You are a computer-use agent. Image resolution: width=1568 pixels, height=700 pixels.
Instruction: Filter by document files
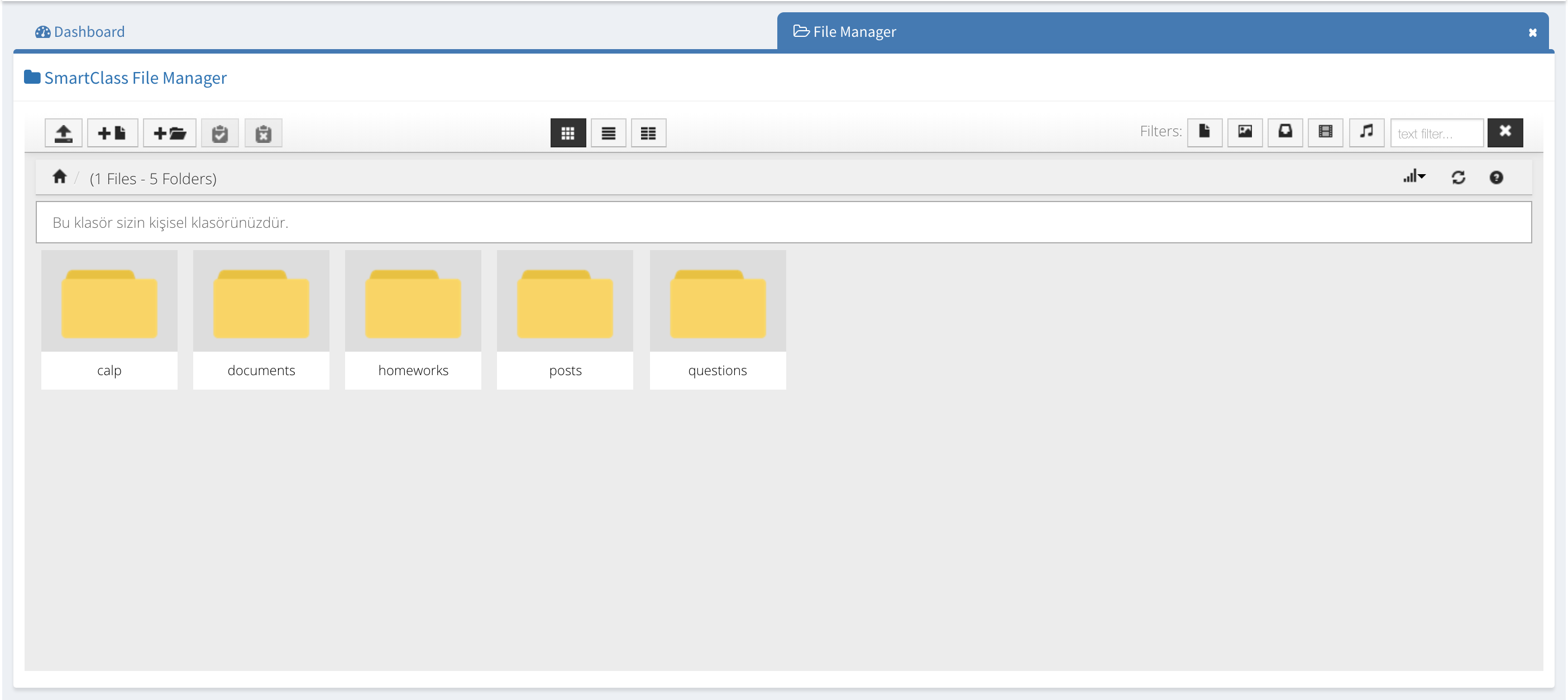click(x=1204, y=132)
